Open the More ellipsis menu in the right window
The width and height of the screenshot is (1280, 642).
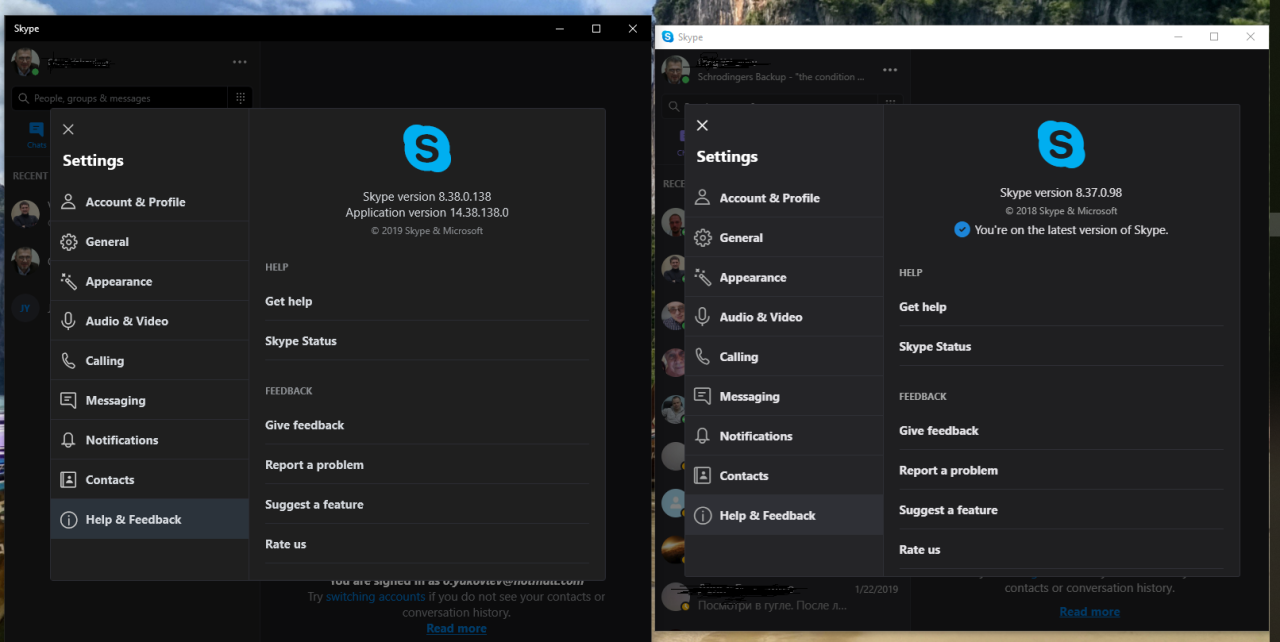click(x=890, y=70)
